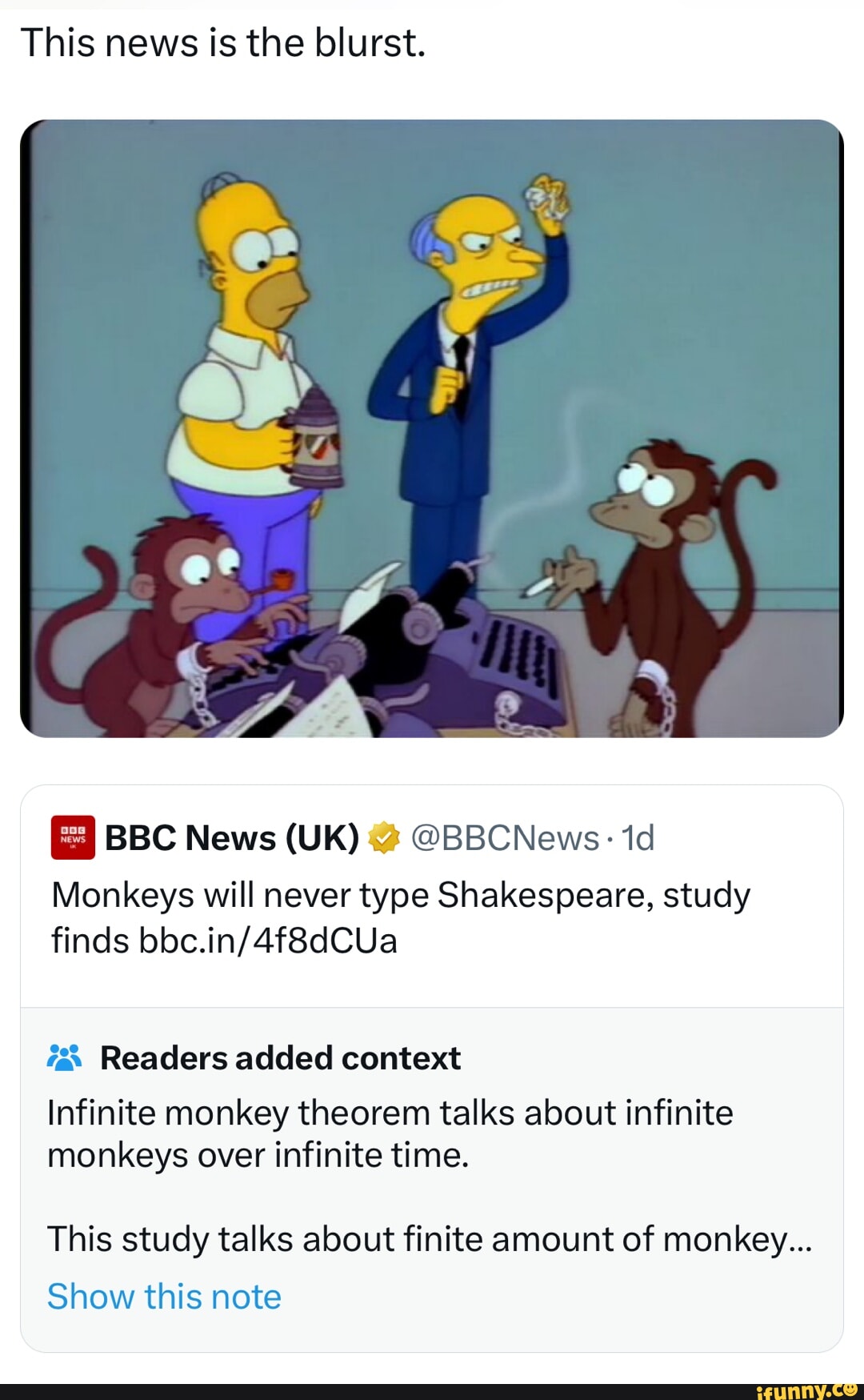Open the BBC News (UK) profile name
This screenshot has height=1400, width=864.
pos(232,838)
